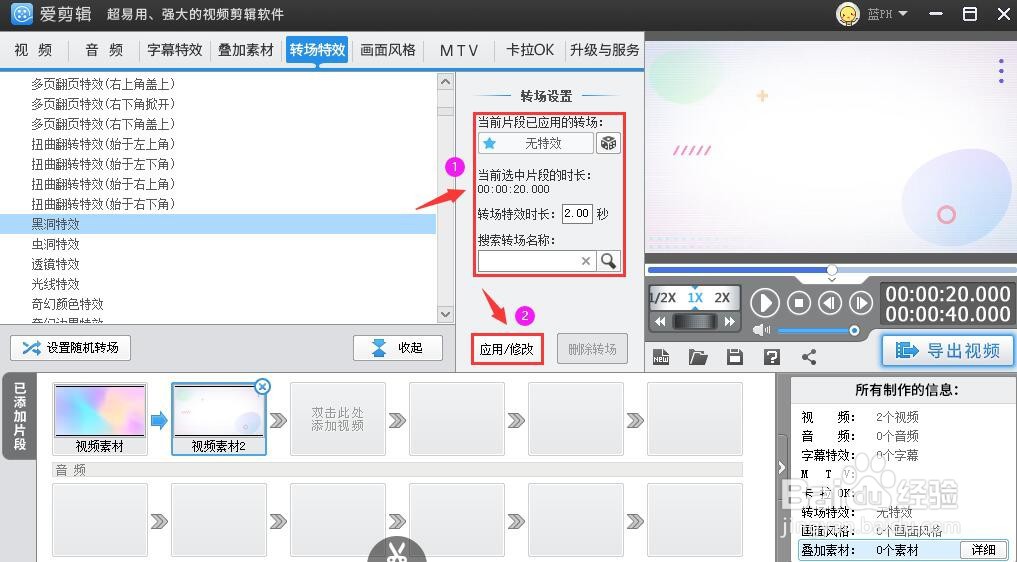Create a new project with New icon

tap(661, 356)
